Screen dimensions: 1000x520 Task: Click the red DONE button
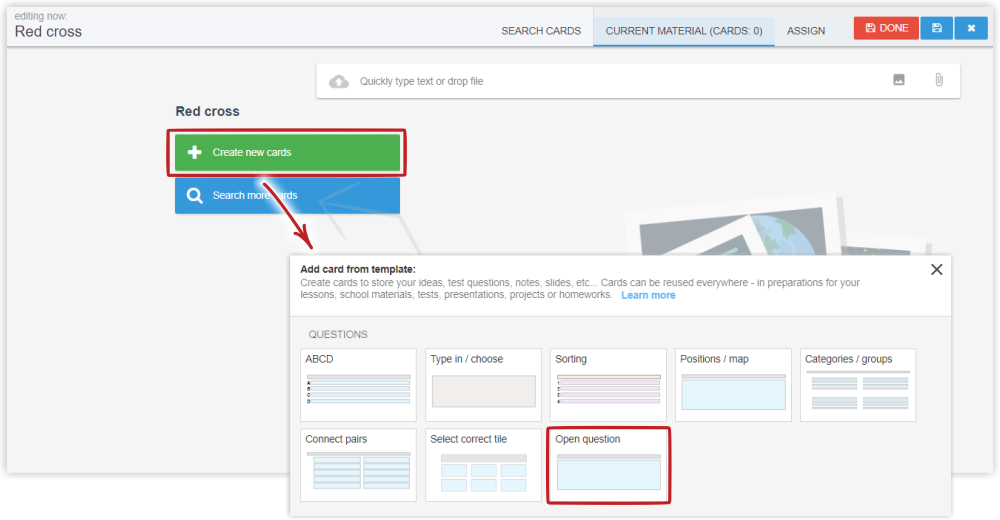[x=886, y=28]
